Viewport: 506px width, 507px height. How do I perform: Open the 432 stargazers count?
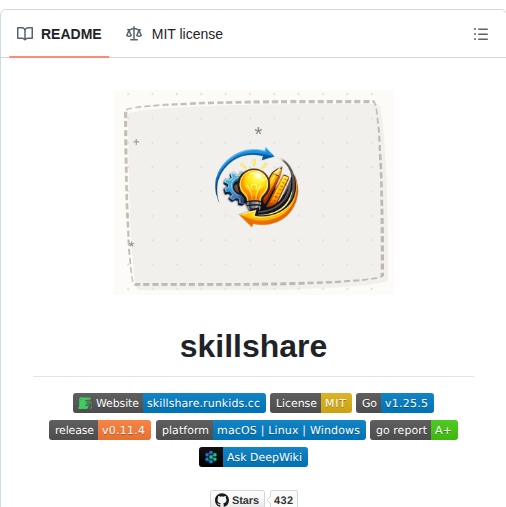coord(283,500)
